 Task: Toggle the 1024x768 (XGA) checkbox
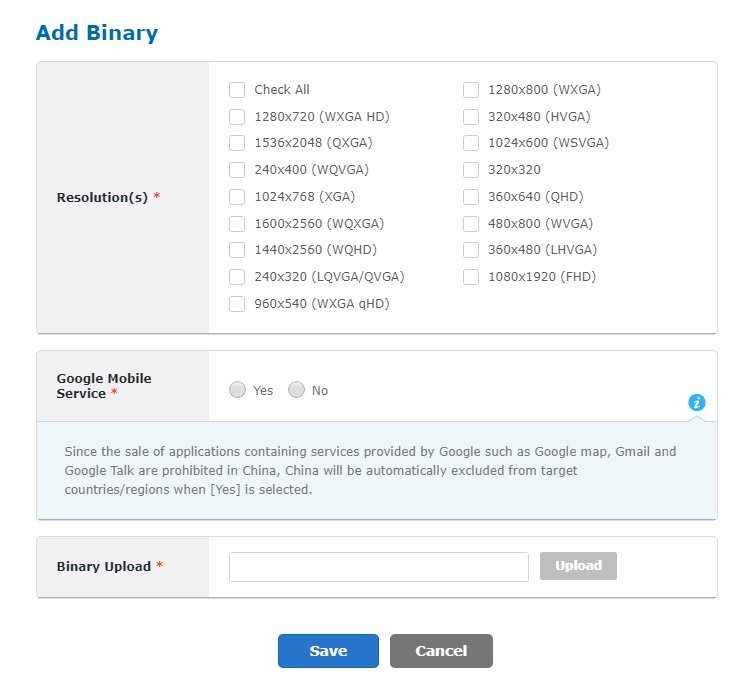[237, 197]
